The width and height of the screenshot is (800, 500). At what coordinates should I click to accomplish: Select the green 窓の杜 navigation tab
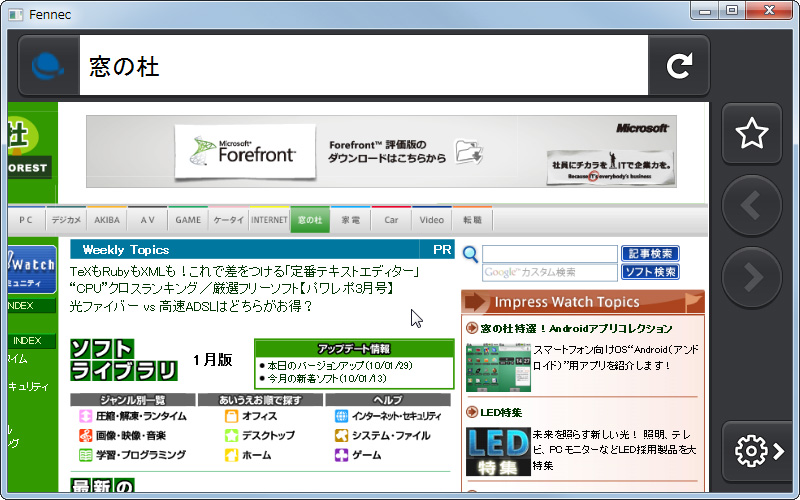point(310,220)
